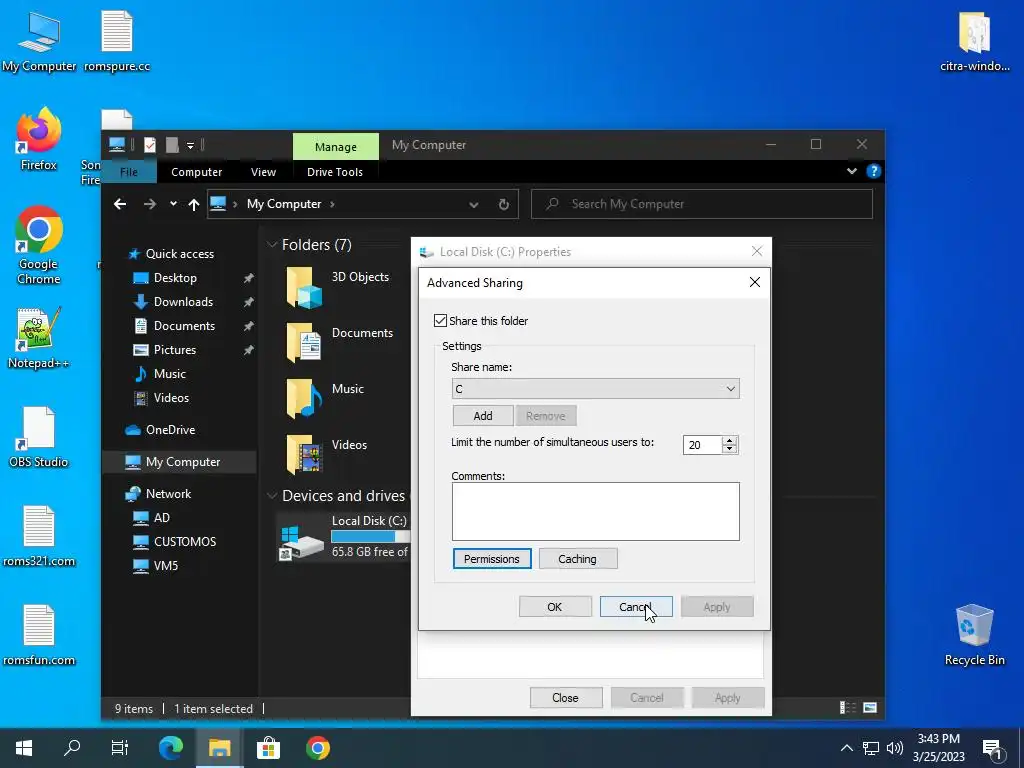This screenshot has width=1024, height=768.
Task: Click the simultaneous users number field
Action: tap(703, 445)
